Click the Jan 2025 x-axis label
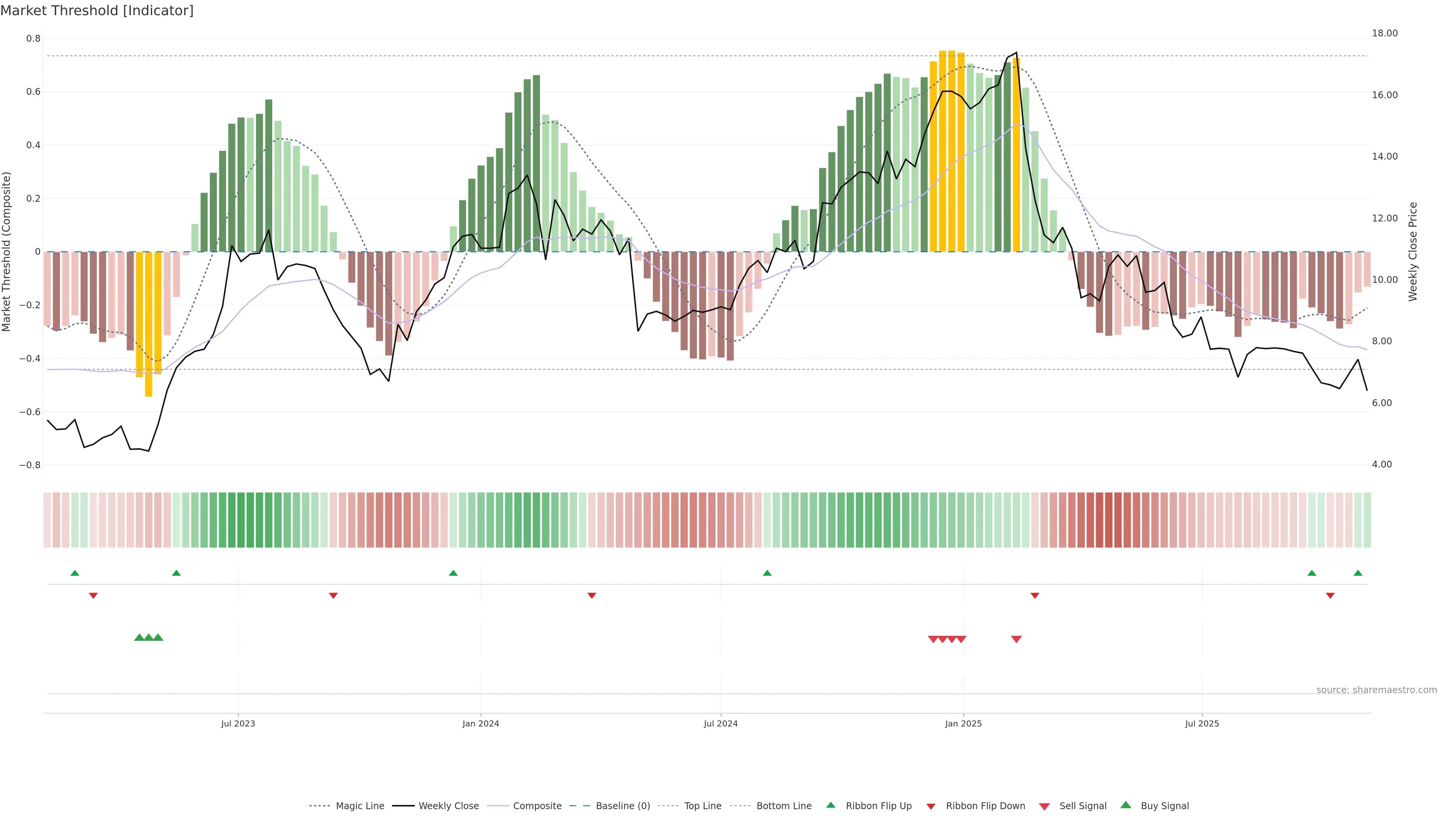Image resolution: width=1456 pixels, height=819 pixels. [963, 723]
